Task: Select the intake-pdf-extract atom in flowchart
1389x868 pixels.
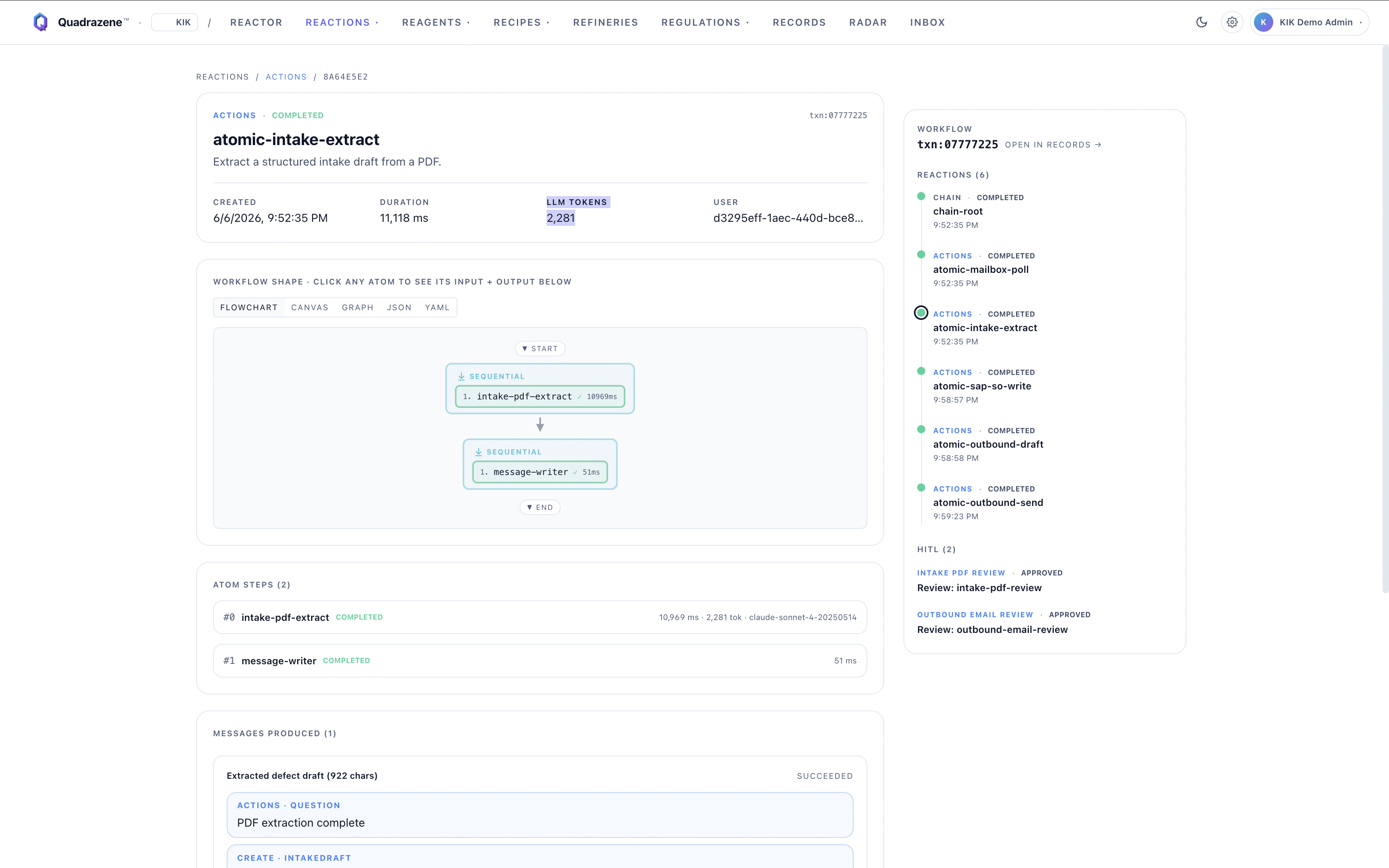Action: coord(539,397)
